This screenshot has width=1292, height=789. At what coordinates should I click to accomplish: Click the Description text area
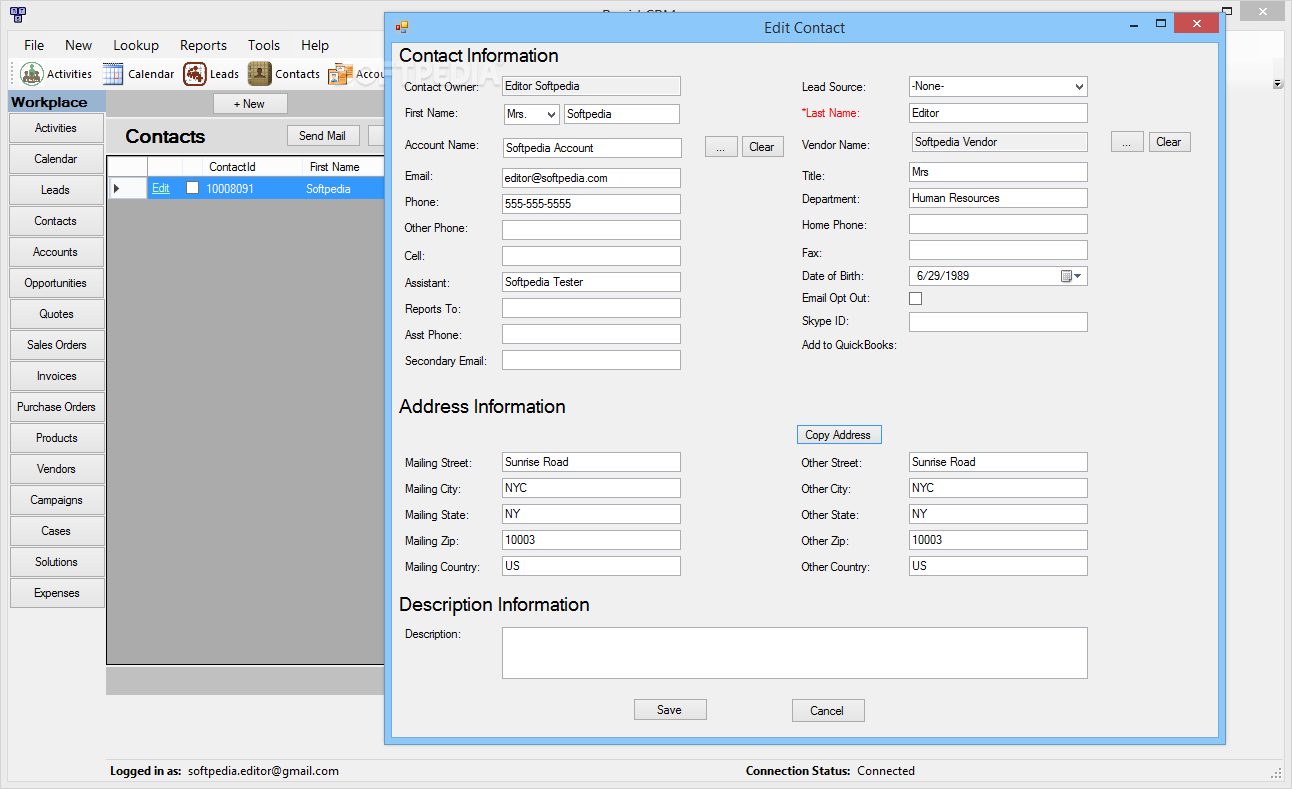click(795, 653)
